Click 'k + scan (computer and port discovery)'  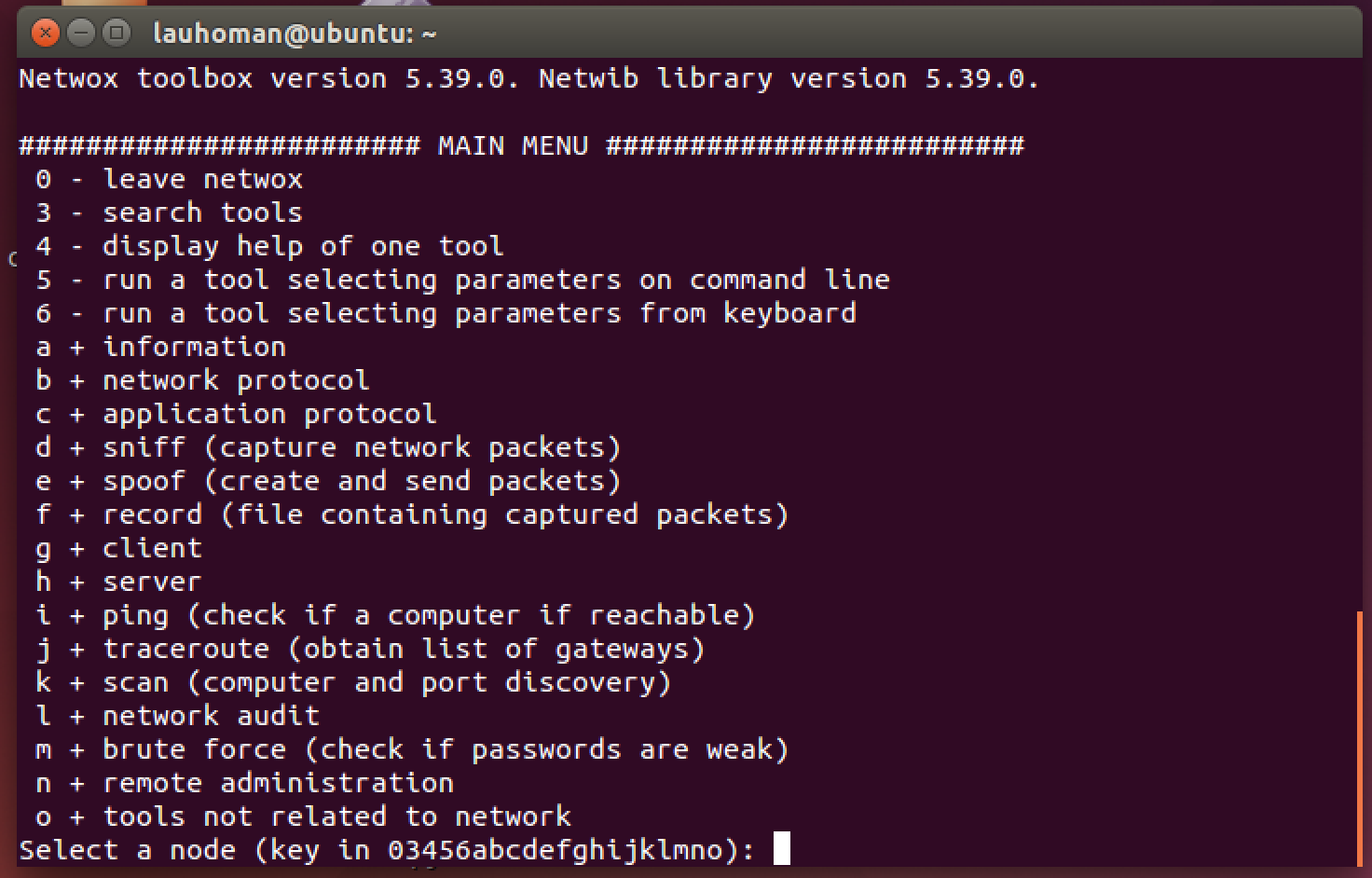click(x=353, y=682)
